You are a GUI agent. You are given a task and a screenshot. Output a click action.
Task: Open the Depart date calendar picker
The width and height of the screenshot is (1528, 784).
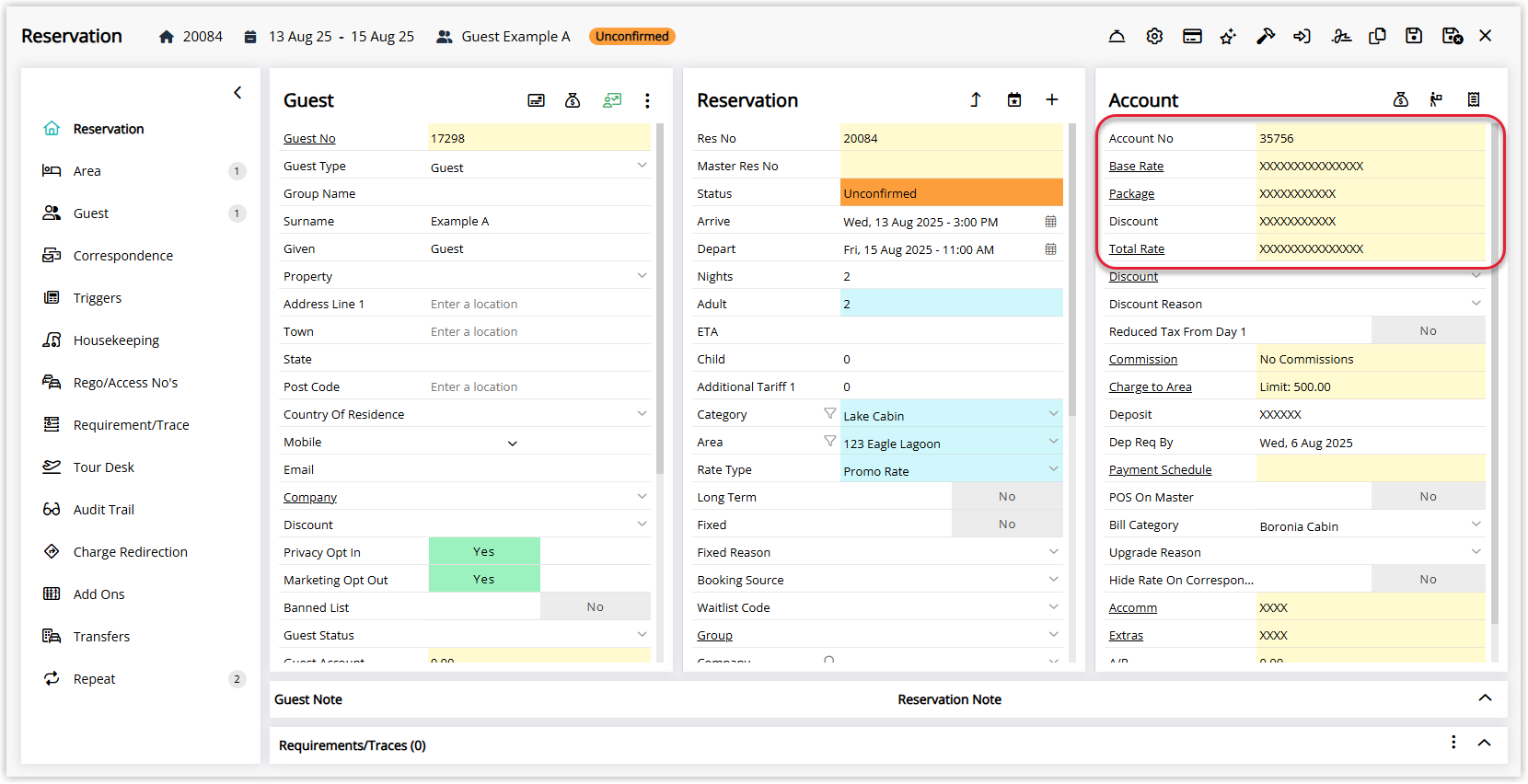point(1051,249)
